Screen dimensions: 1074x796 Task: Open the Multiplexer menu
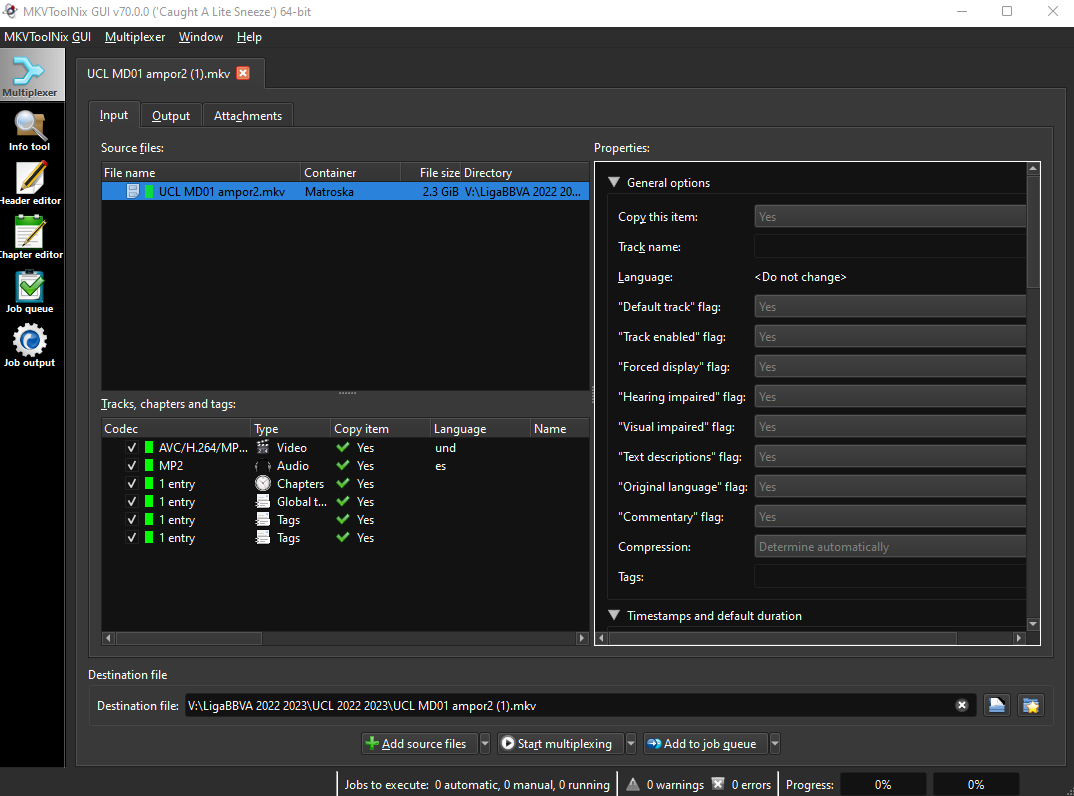(135, 37)
